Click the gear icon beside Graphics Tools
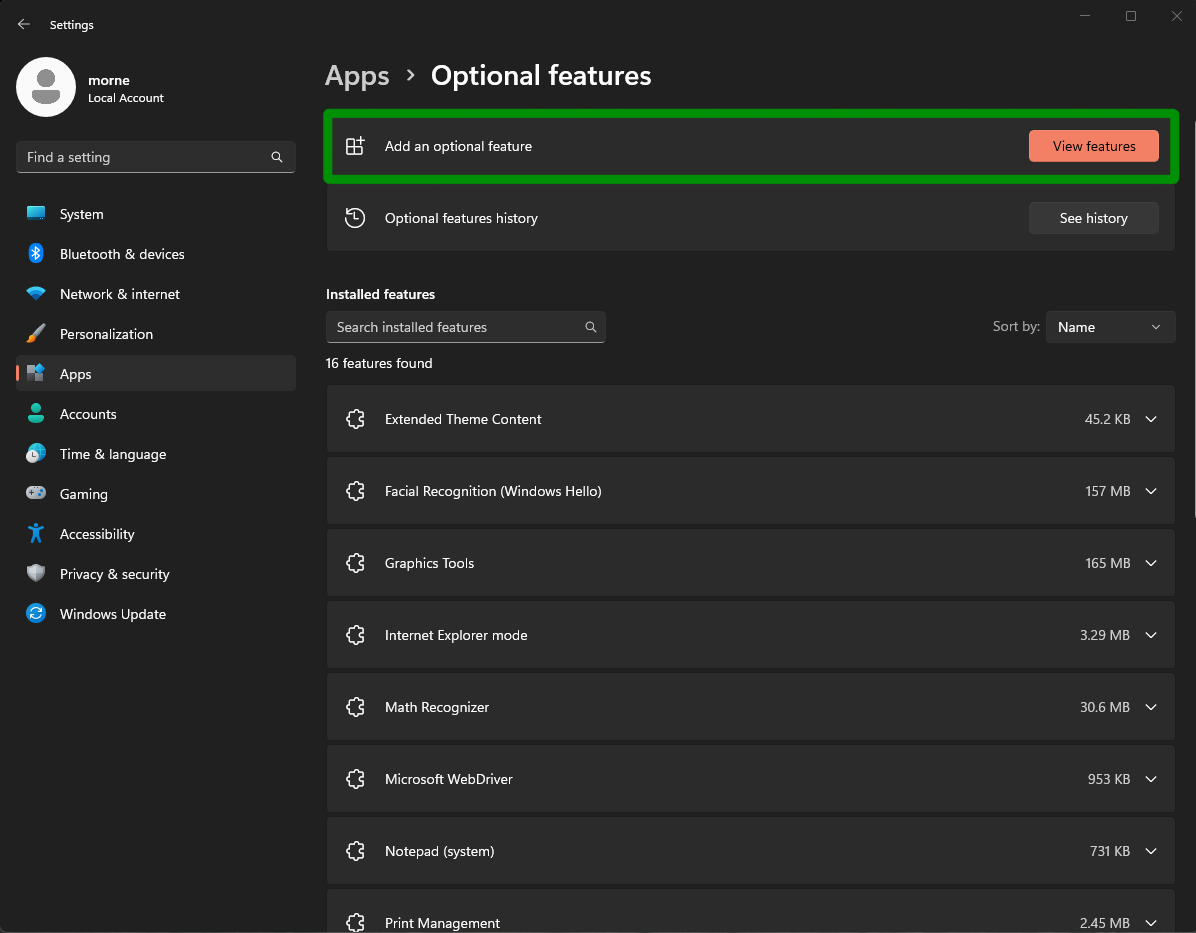This screenshot has height=933, width=1196. (355, 563)
